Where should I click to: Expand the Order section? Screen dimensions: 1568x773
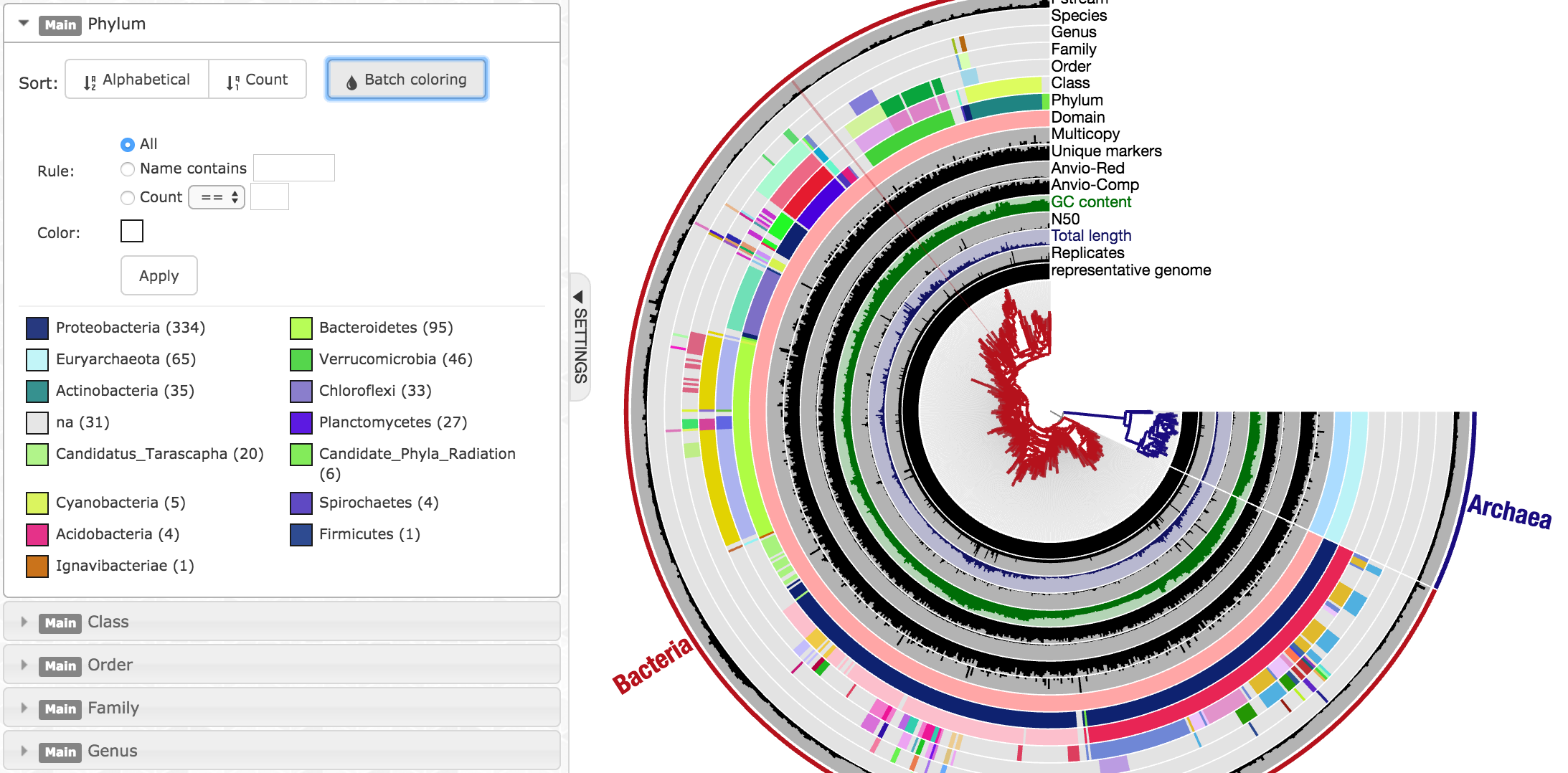click(24, 665)
